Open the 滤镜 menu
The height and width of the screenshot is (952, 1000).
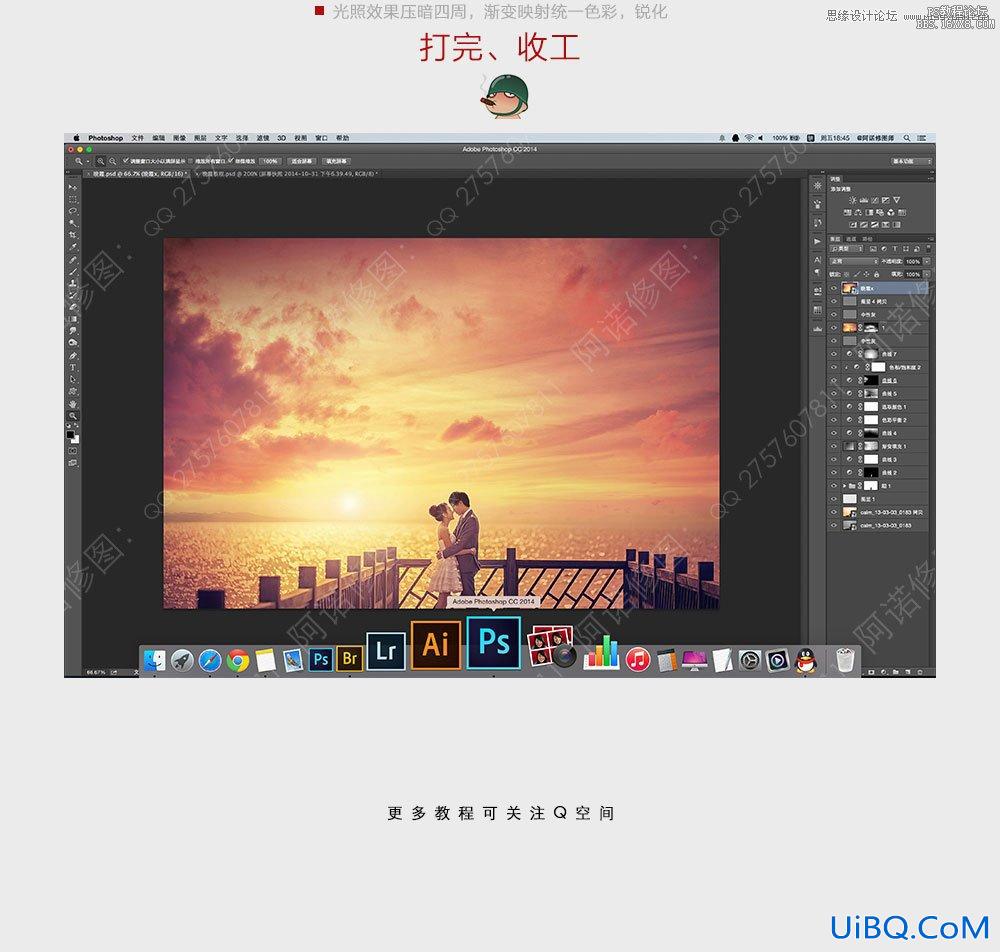(x=263, y=138)
